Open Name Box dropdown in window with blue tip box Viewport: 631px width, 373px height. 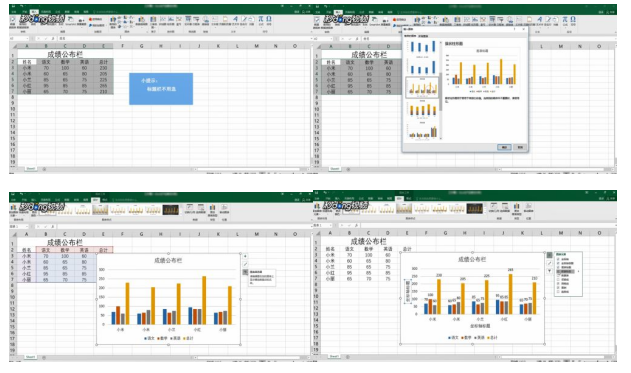tap(27, 39)
